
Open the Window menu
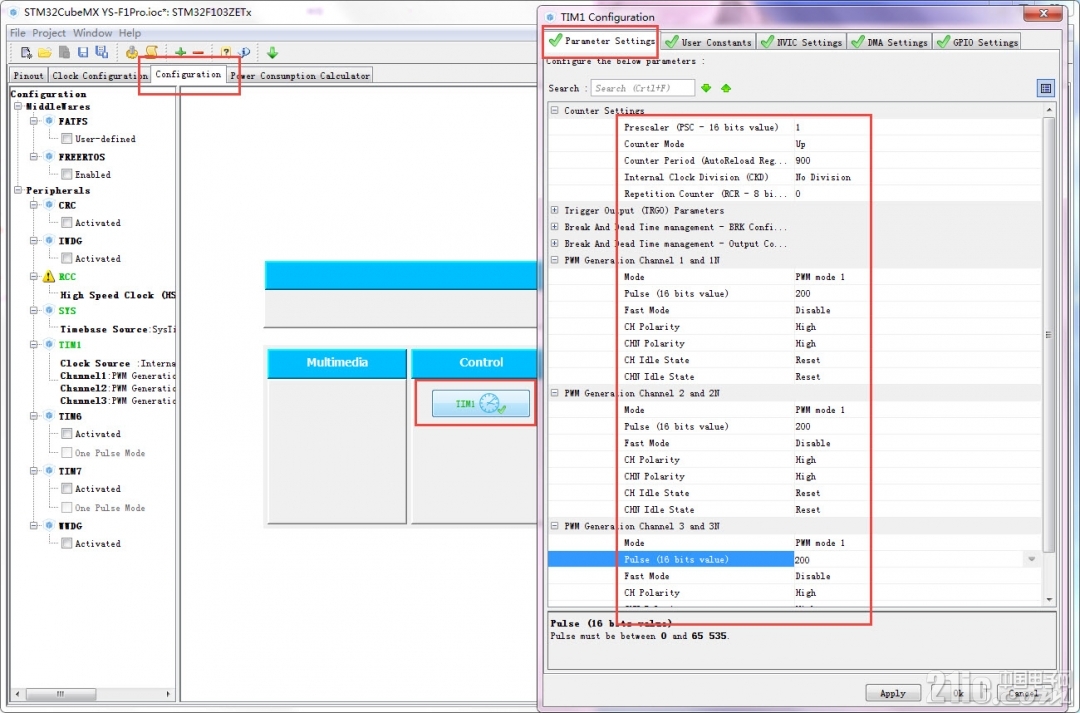pyautogui.click(x=92, y=33)
